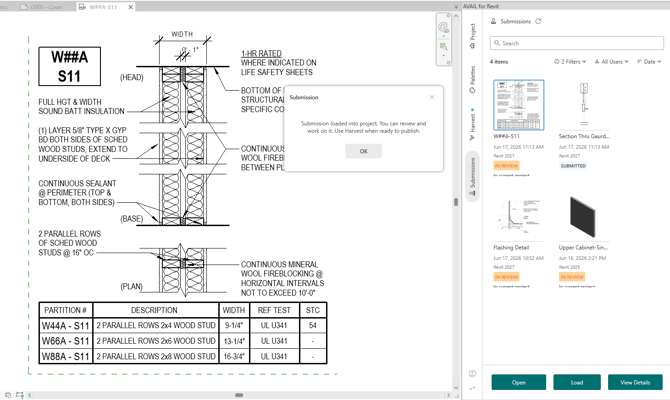
Task: Close the Submission dialog with X
Action: (432, 97)
